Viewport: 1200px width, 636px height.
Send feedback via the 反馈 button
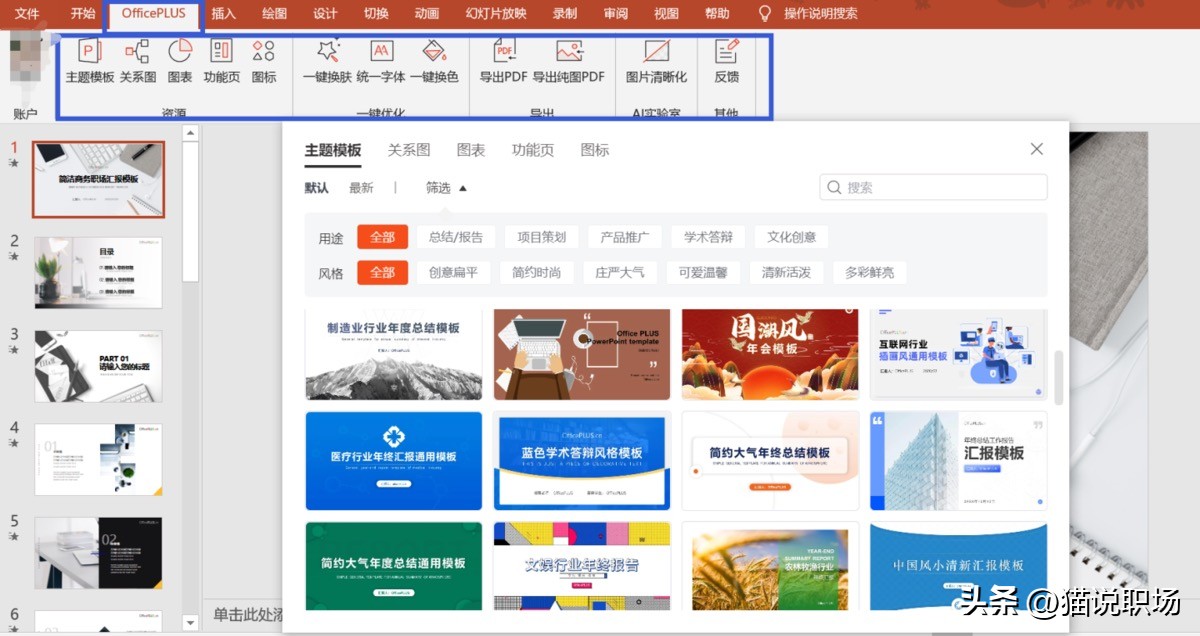[x=724, y=62]
